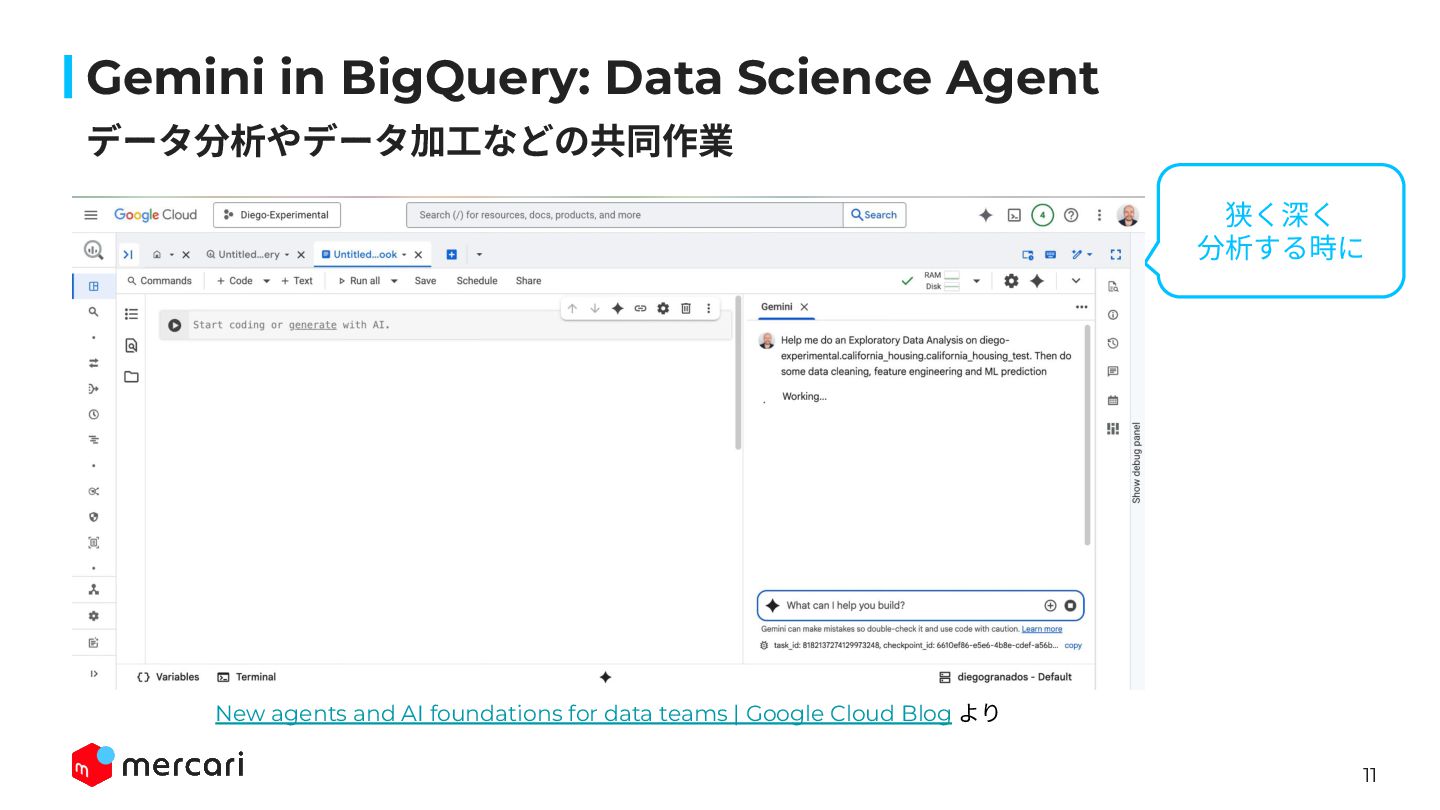Open find and replace icon in notebook sidebar
Image resolution: width=1440 pixels, height=810 pixels.
pyautogui.click(x=131, y=345)
